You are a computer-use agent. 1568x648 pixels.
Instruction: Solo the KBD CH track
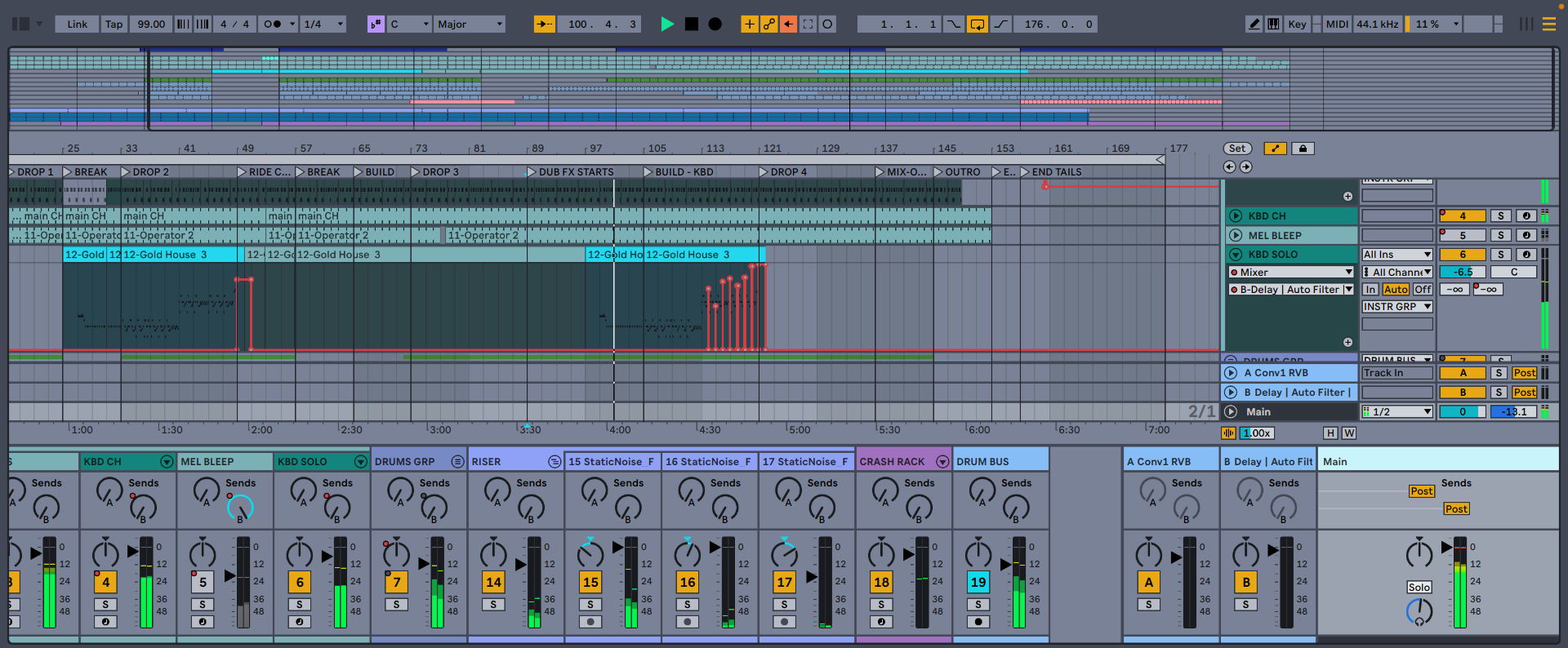(1501, 216)
